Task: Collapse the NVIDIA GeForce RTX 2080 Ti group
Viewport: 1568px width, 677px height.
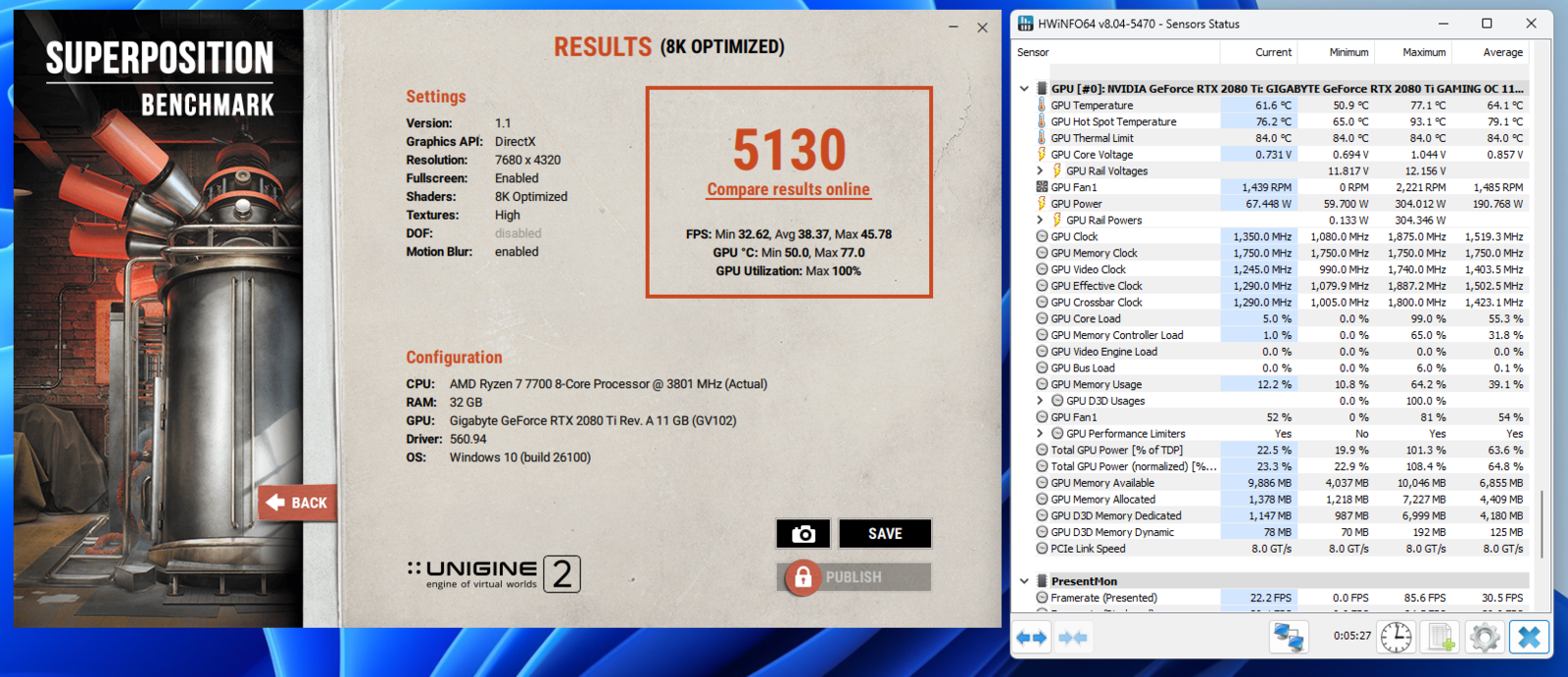Action: tap(1024, 88)
